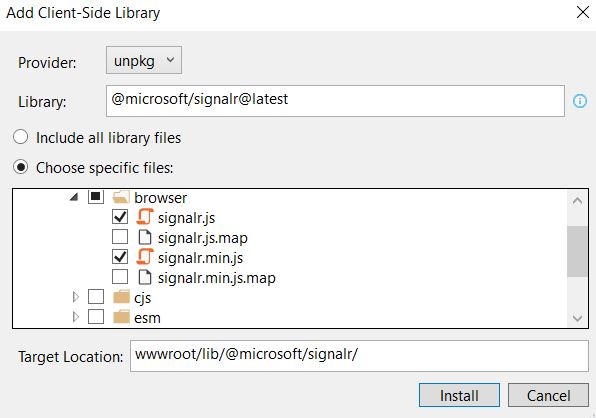Click the esm folder icon
This screenshot has width=596, height=418.
pyautogui.click(x=122, y=317)
